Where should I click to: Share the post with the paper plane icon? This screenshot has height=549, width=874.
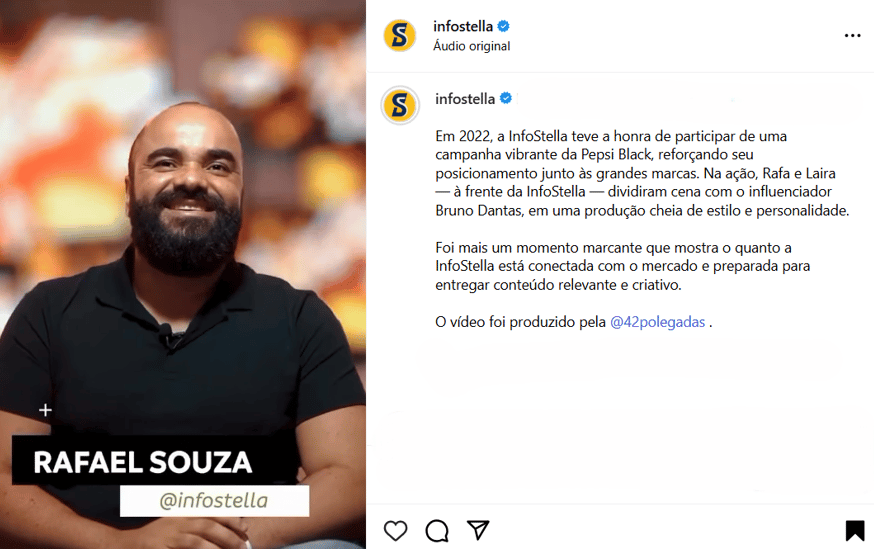[x=478, y=530]
